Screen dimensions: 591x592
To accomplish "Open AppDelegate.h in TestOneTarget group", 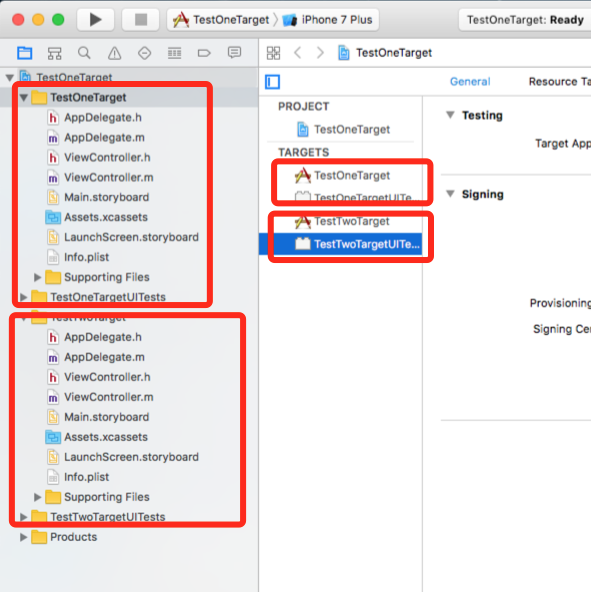I will pyautogui.click(x=94, y=118).
